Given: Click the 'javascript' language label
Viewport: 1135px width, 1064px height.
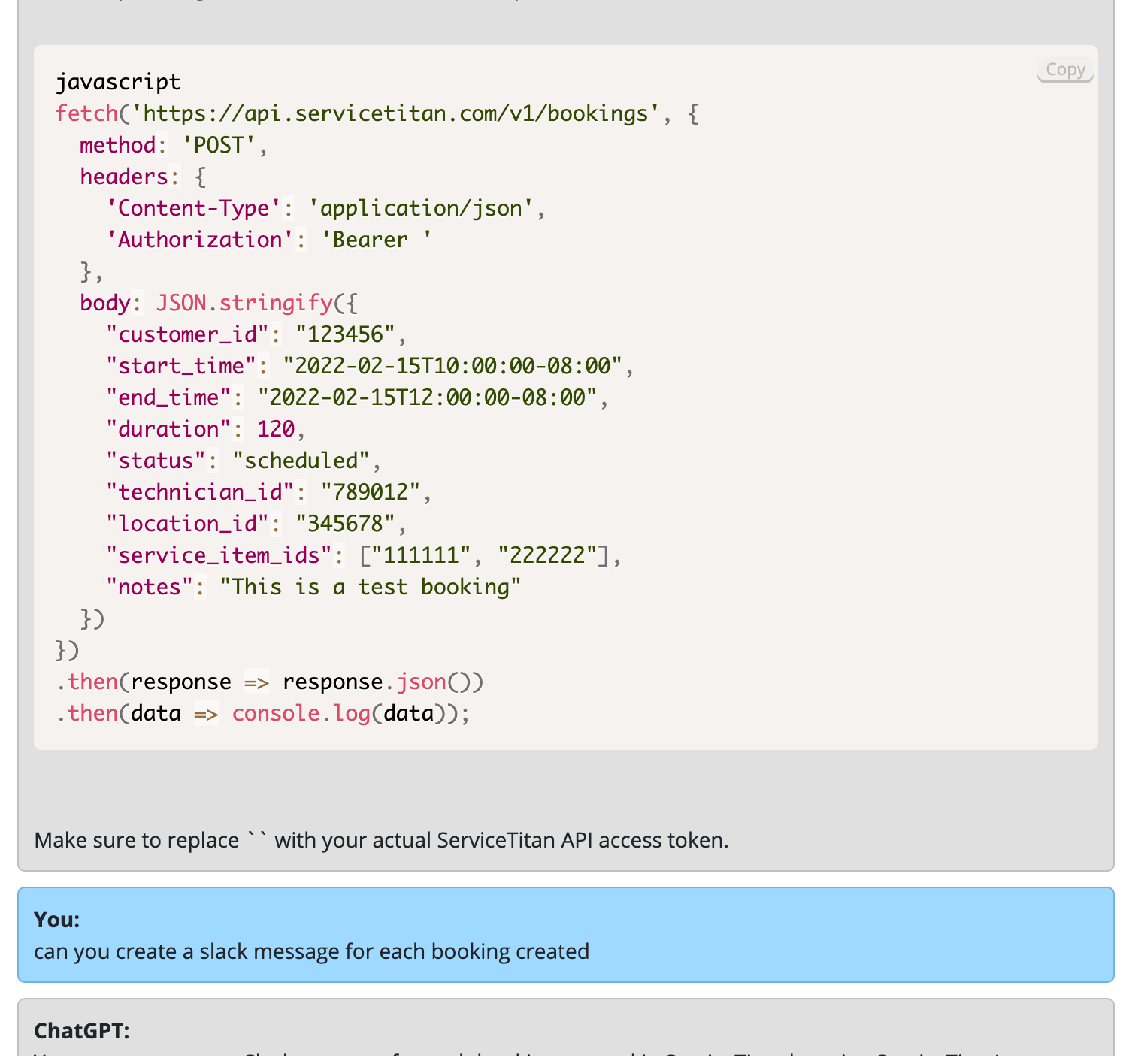Looking at the screenshot, I should click(118, 82).
